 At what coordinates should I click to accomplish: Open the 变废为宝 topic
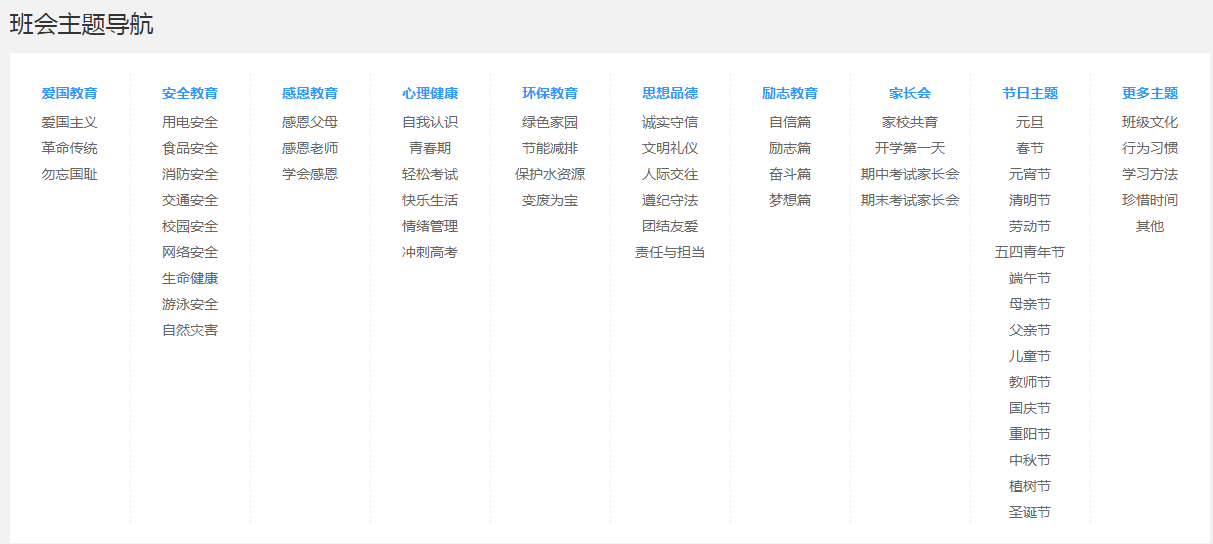[x=550, y=200]
